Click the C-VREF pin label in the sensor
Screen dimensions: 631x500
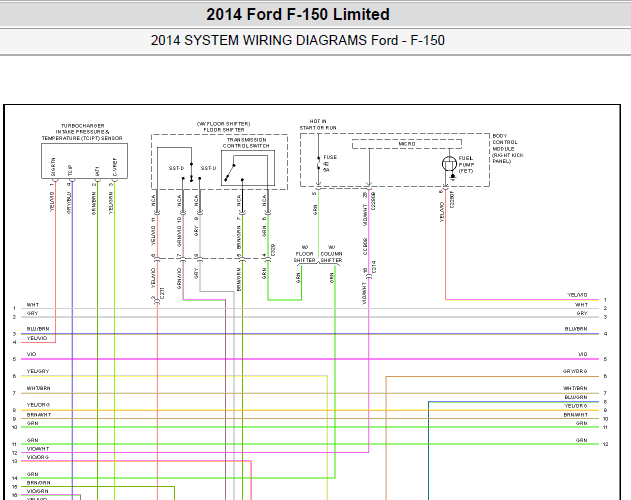pos(115,167)
